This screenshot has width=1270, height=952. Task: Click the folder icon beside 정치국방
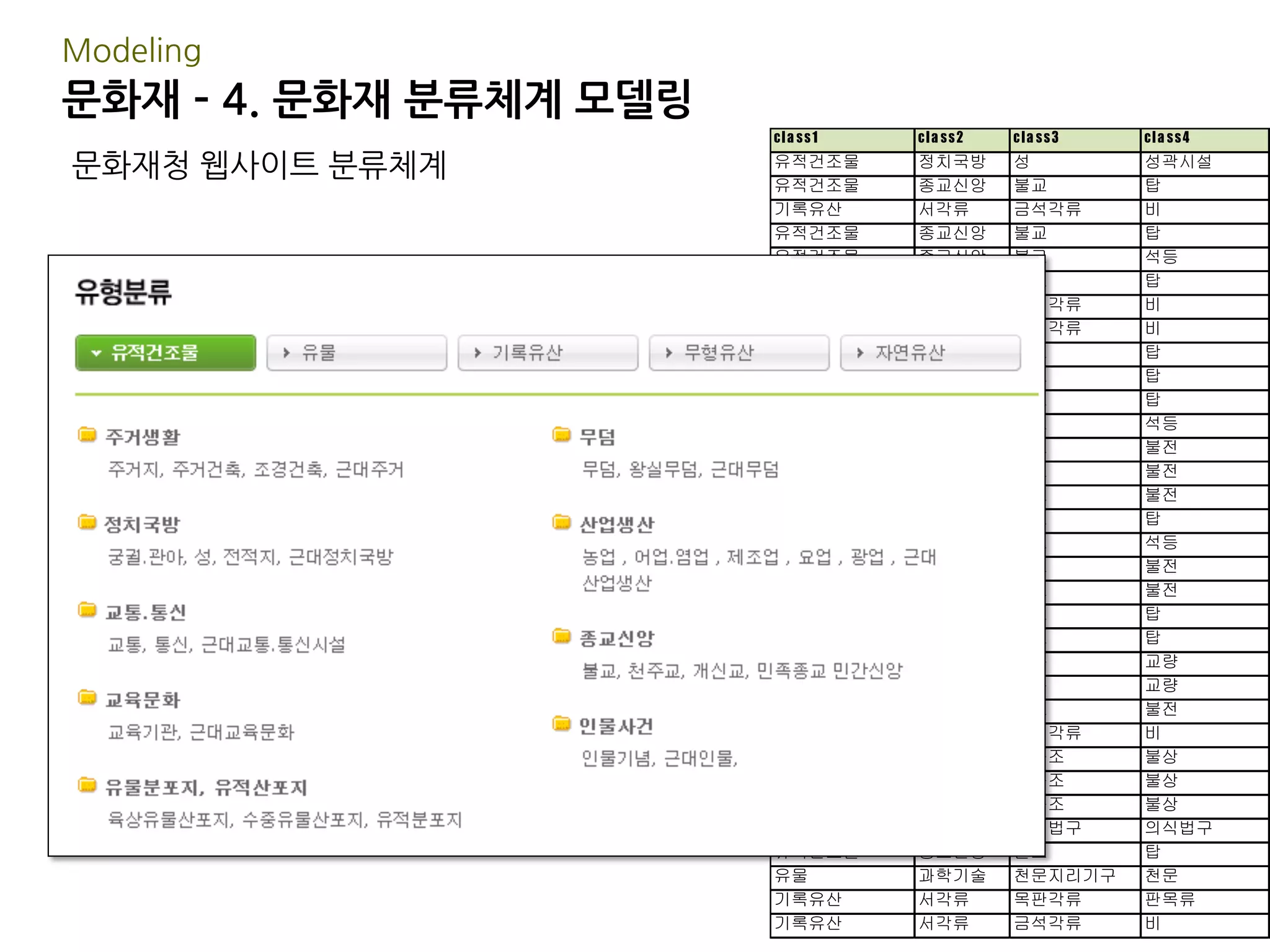87,522
